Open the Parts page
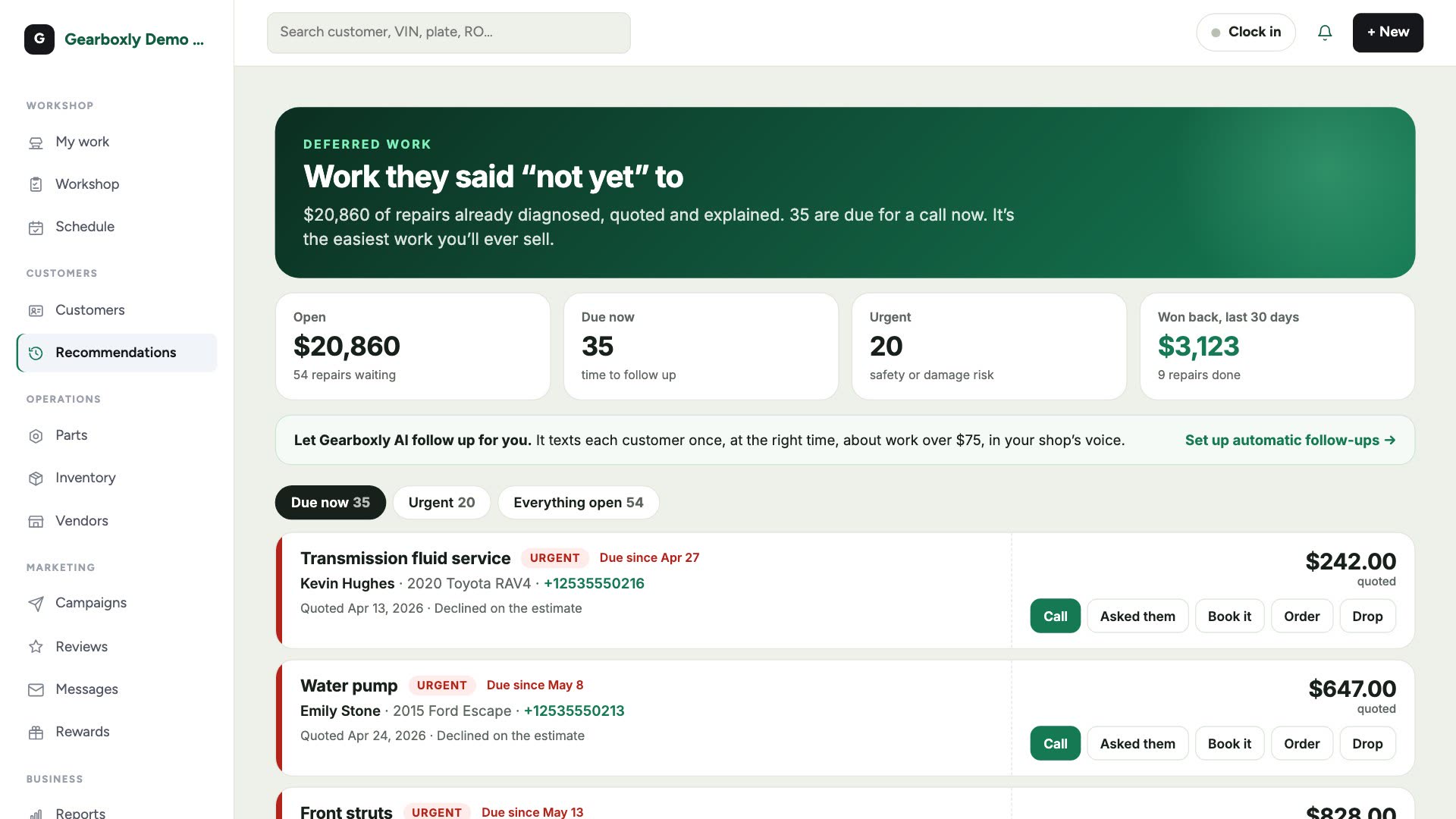Screen dimensions: 1456x819 click(x=117, y=435)
